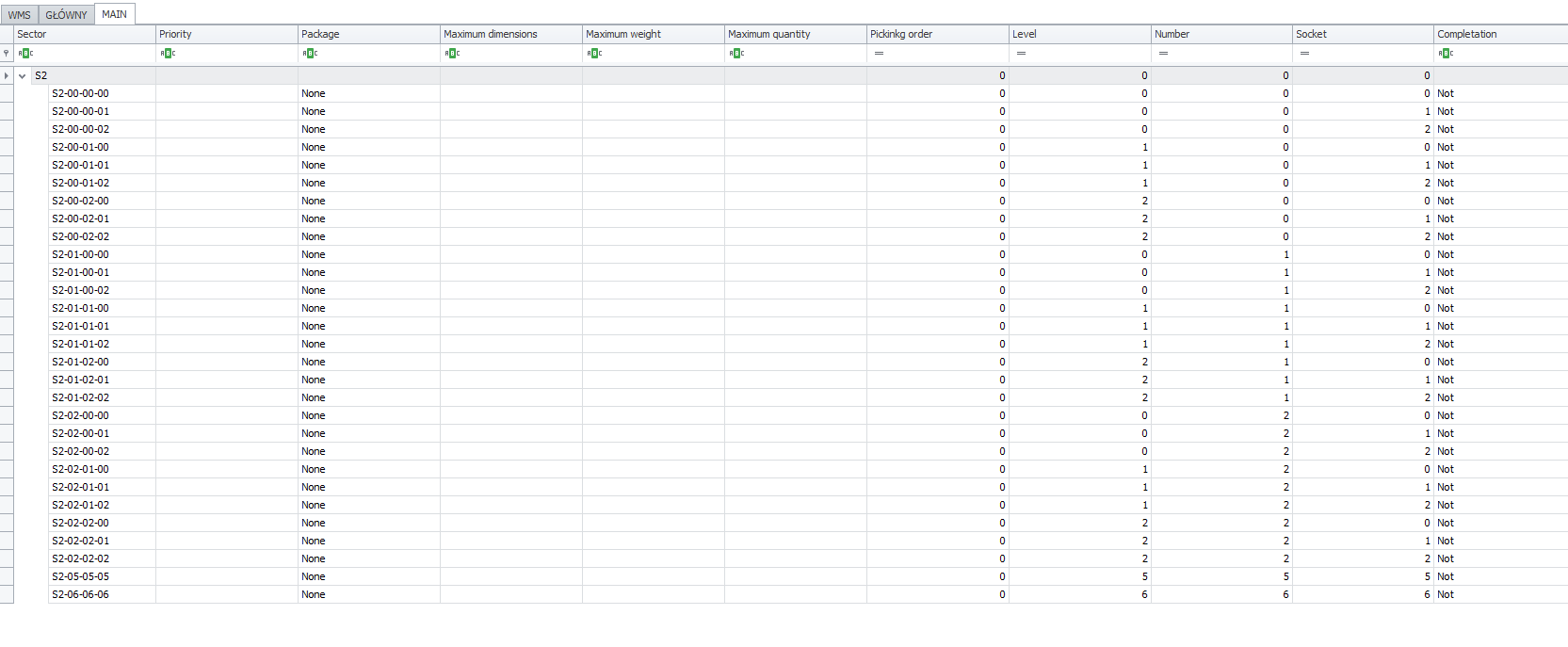Select row S2-06-06-06
Image resolution: width=1568 pixels, height=647 pixels.
click(x=808, y=595)
